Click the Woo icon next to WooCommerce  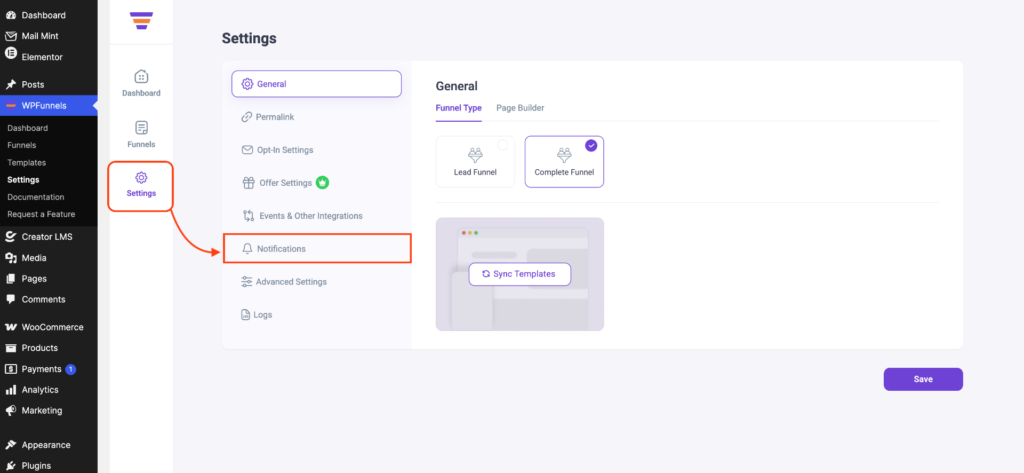point(10,327)
